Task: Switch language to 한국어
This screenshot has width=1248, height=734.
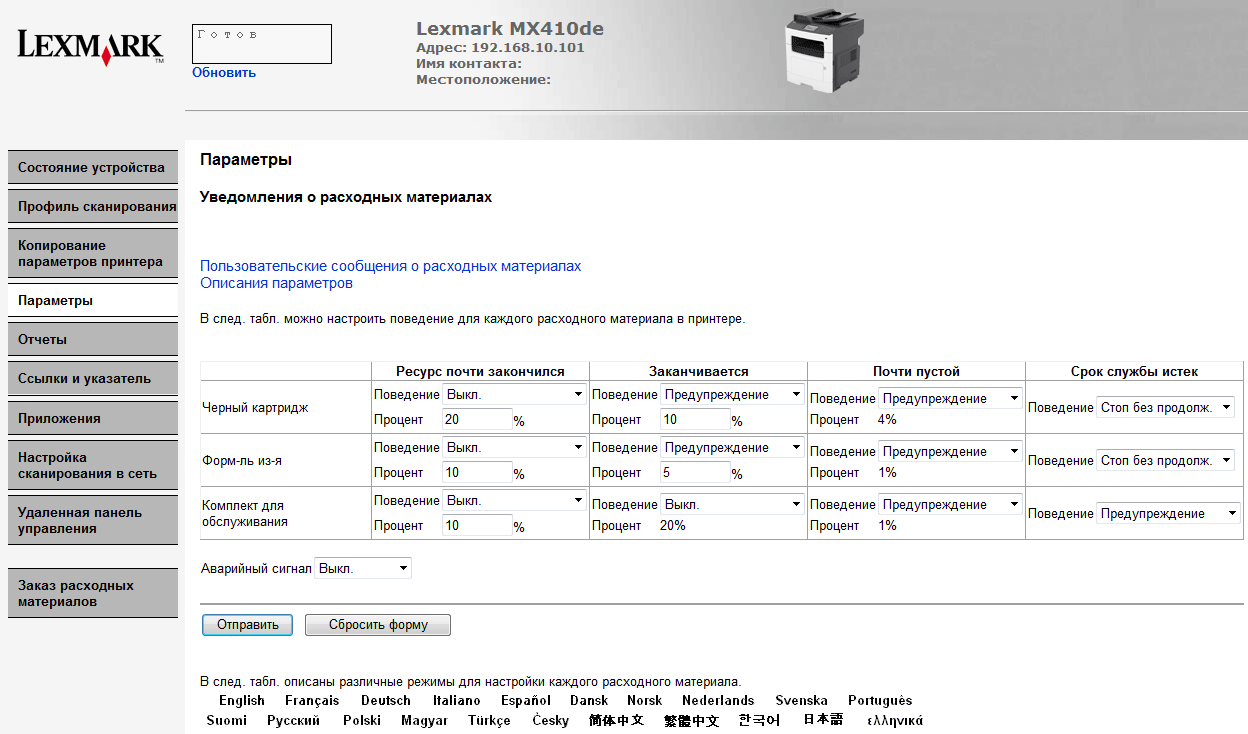Action: tap(760, 720)
